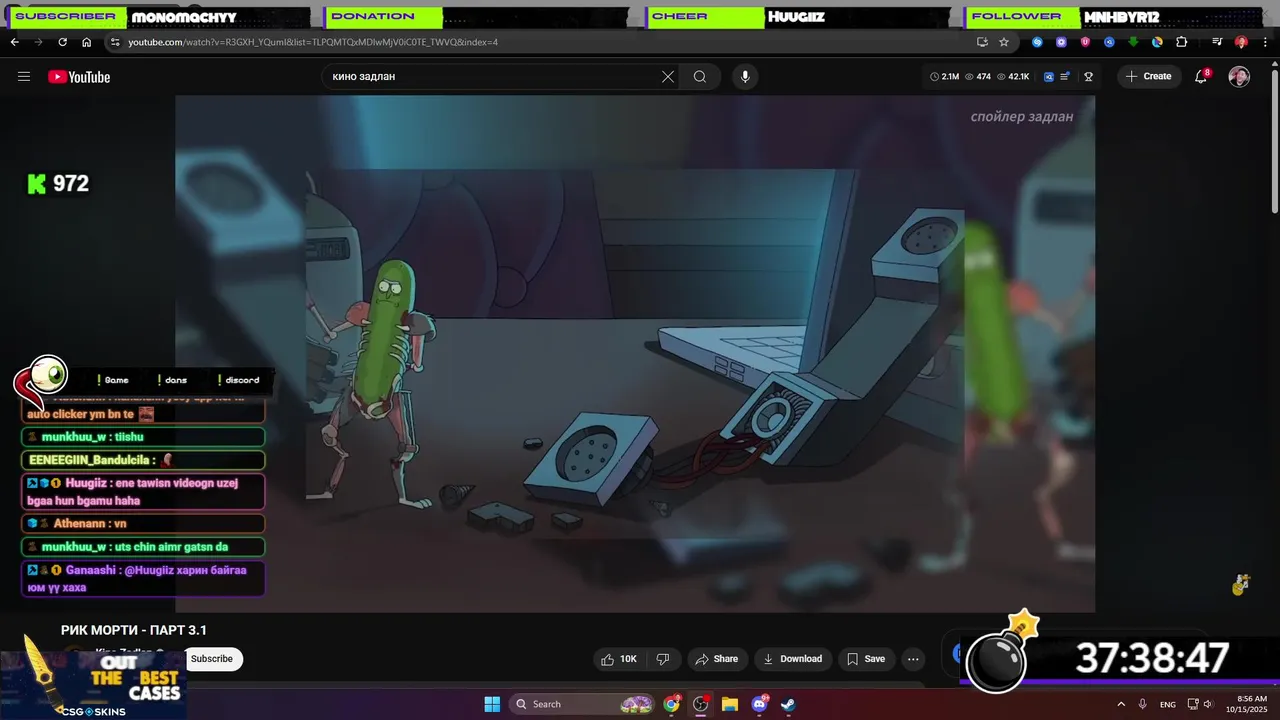
Task: Switch the ENG input language
Action: [1167, 704]
